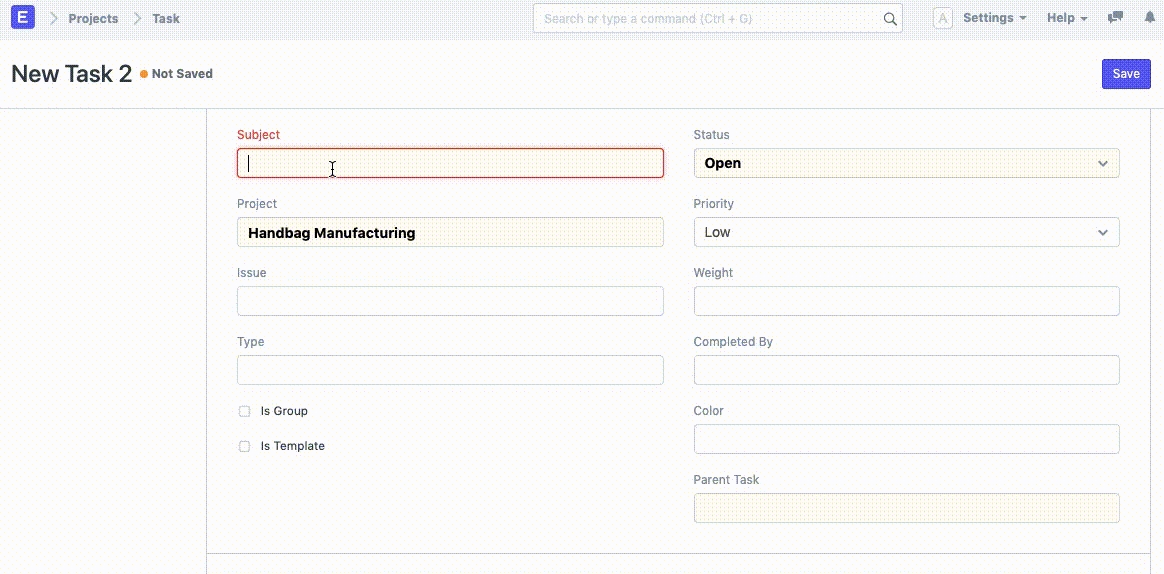Click the ERPNext home logo icon
1164x574 pixels.
pyautogui.click(x=22, y=18)
